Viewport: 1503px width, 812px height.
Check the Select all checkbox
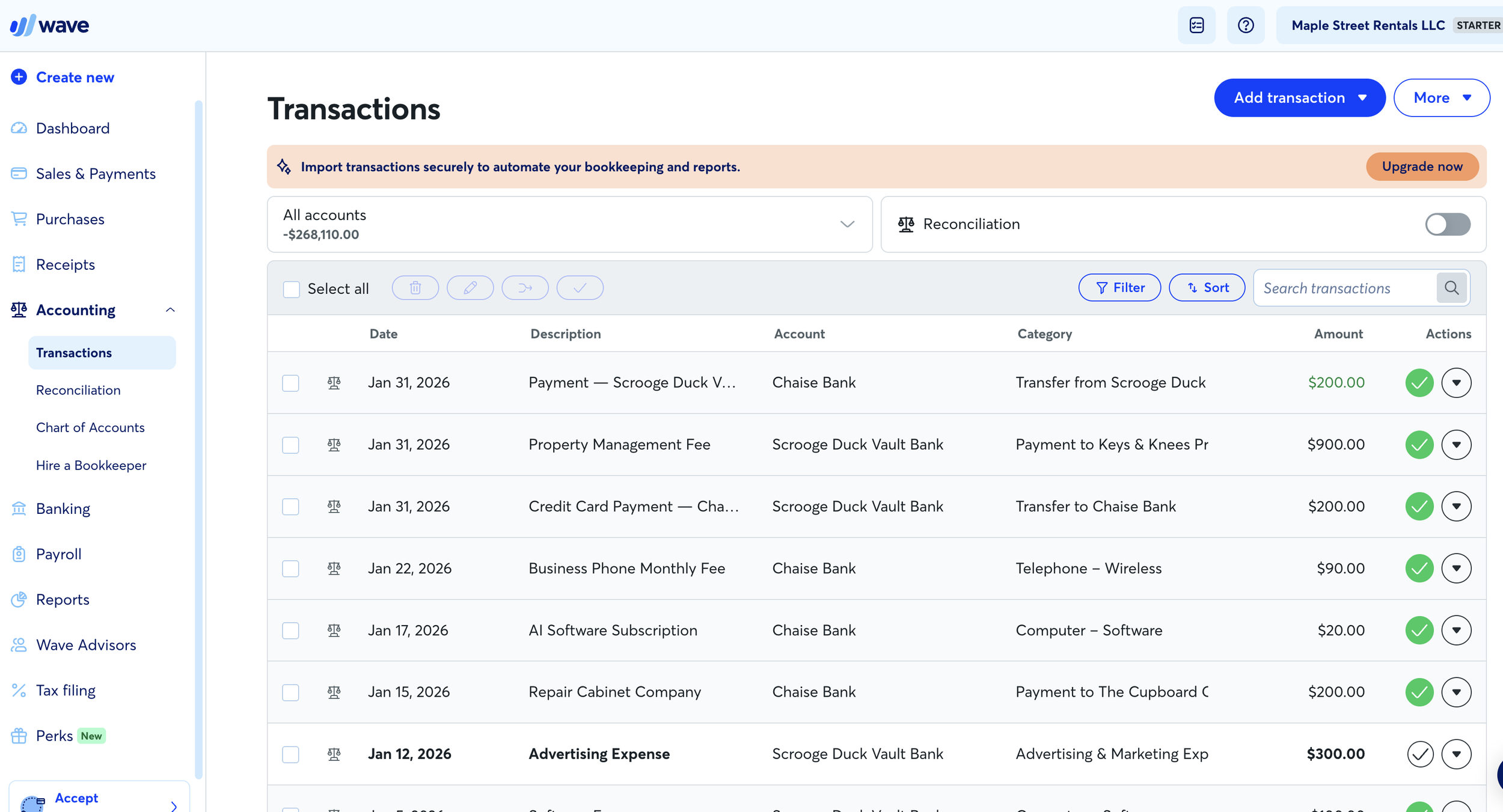point(292,289)
